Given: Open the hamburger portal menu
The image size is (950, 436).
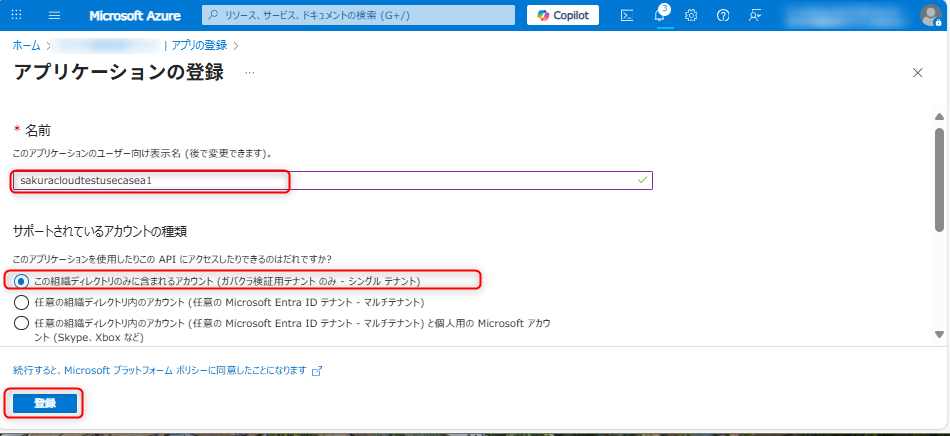Looking at the screenshot, I should pyautogui.click(x=55, y=15).
